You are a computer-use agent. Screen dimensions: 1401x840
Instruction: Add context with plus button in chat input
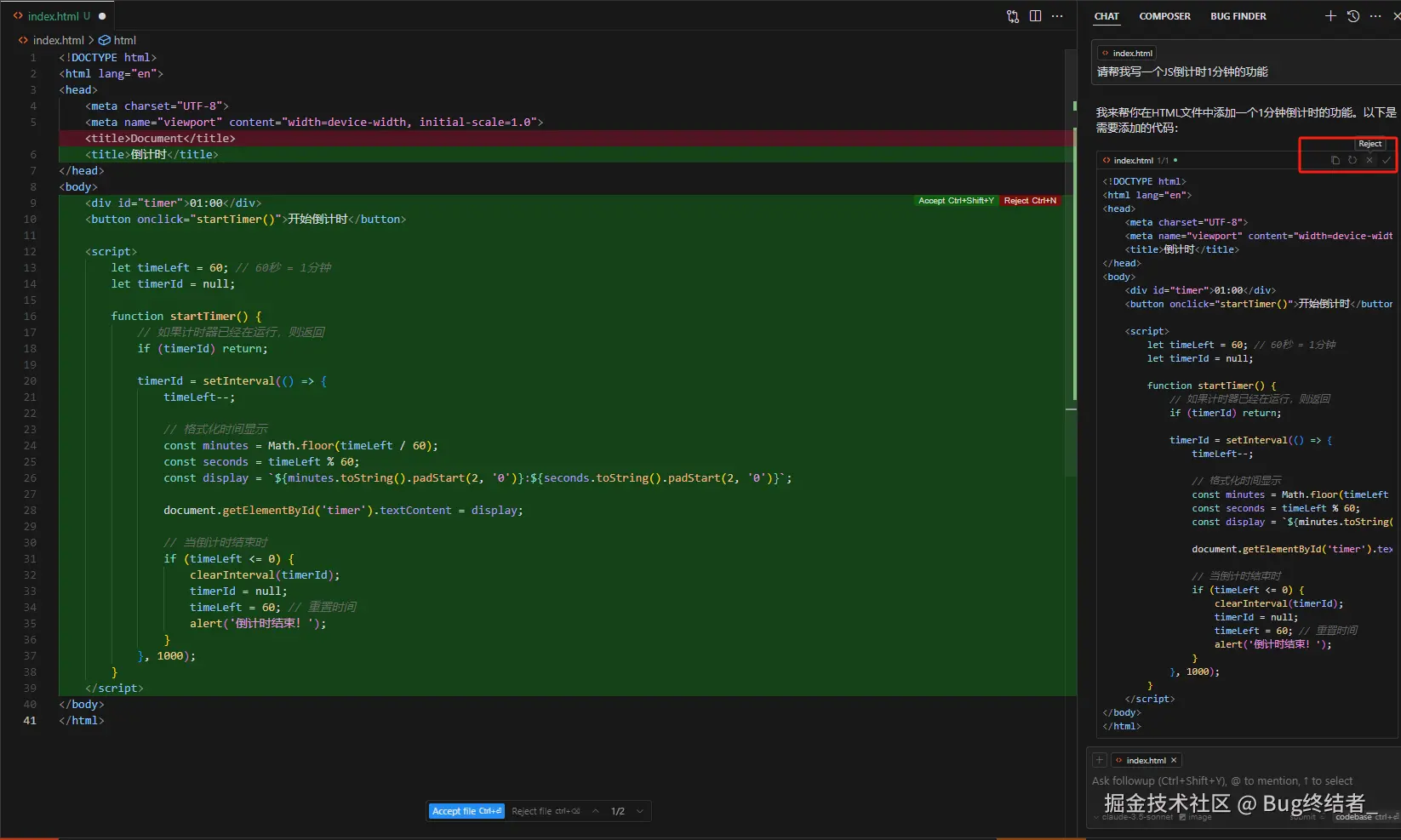pos(1099,760)
